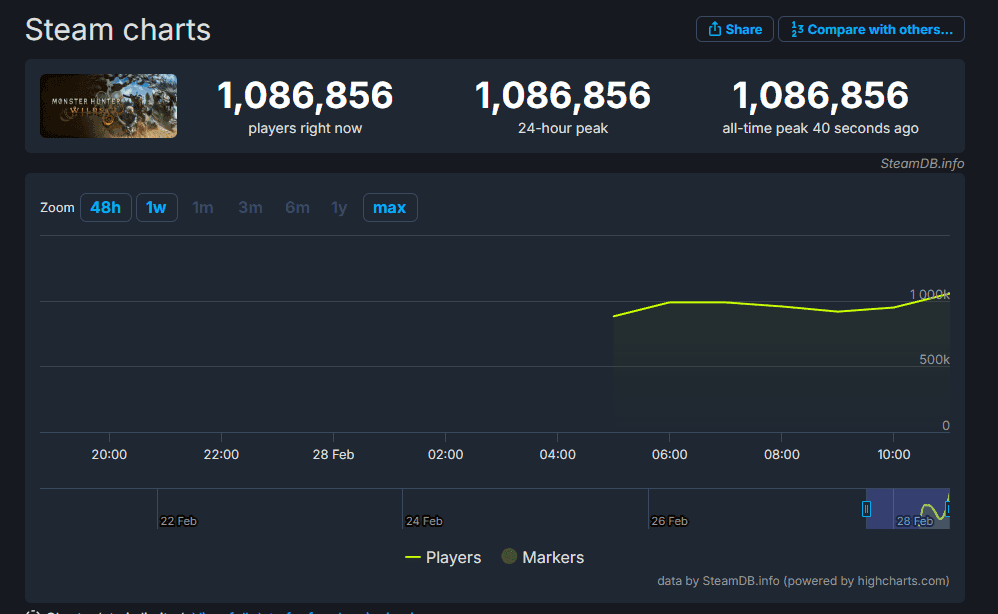This screenshot has width=998, height=614.
Task: Click the 24 Feb label in navigator
Action: click(x=424, y=521)
